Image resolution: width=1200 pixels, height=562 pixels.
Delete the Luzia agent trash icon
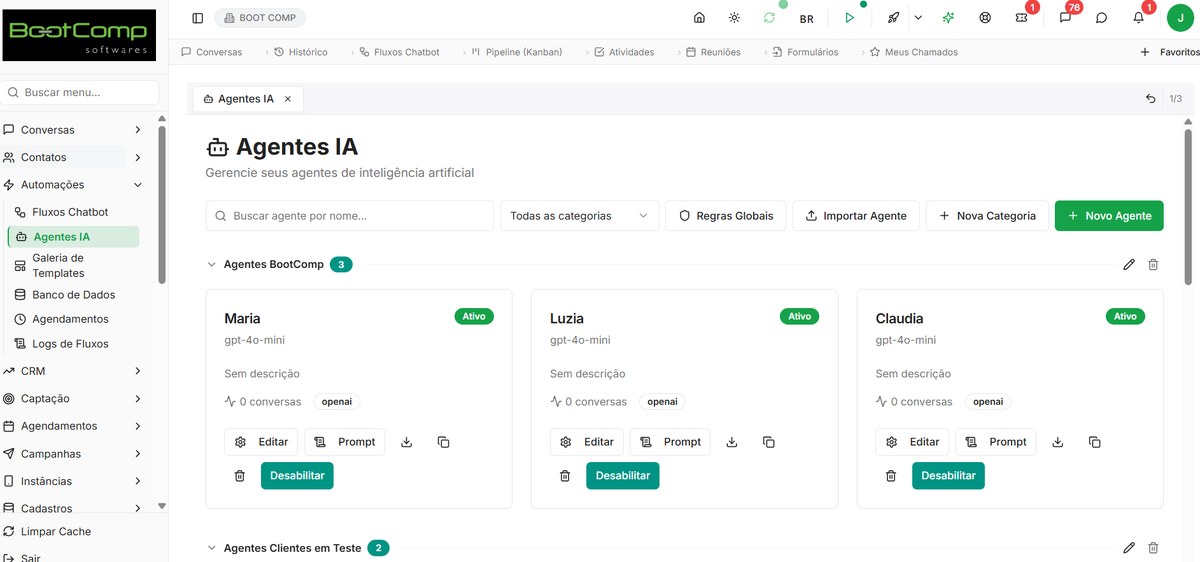[565, 476]
